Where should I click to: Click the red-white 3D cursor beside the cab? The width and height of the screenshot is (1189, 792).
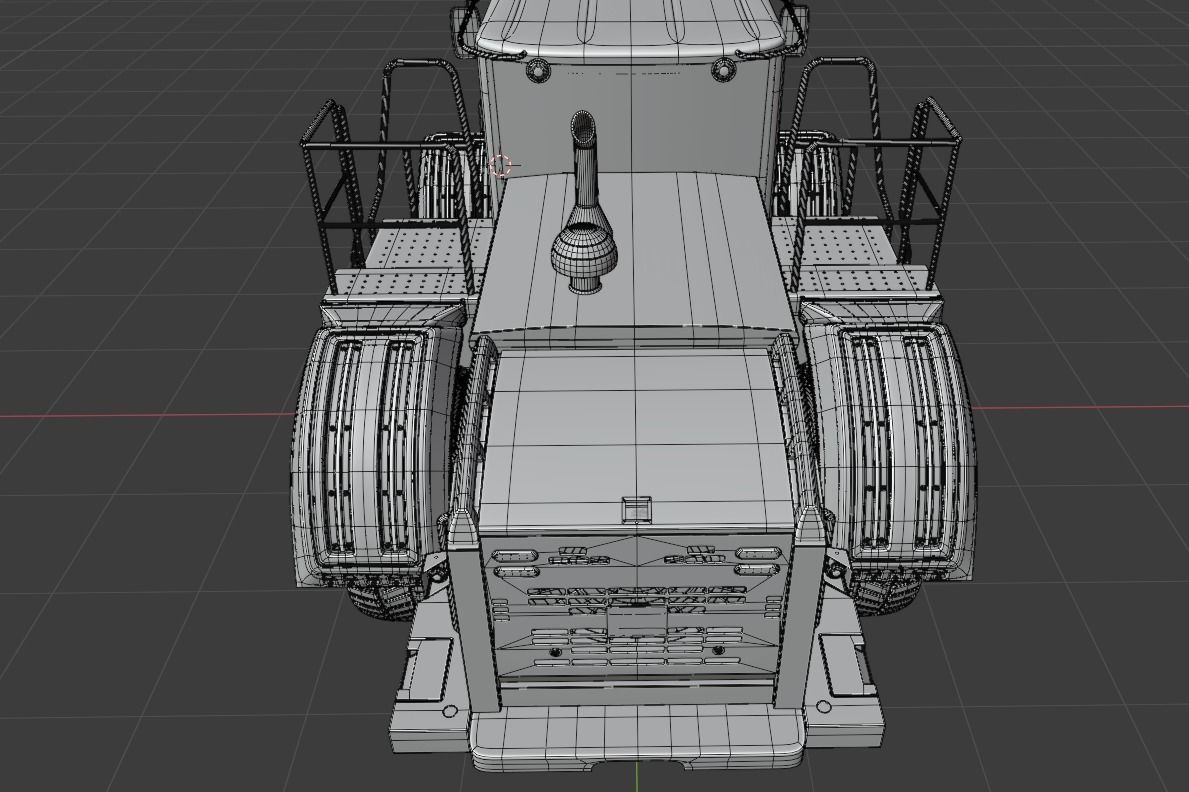(500, 165)
